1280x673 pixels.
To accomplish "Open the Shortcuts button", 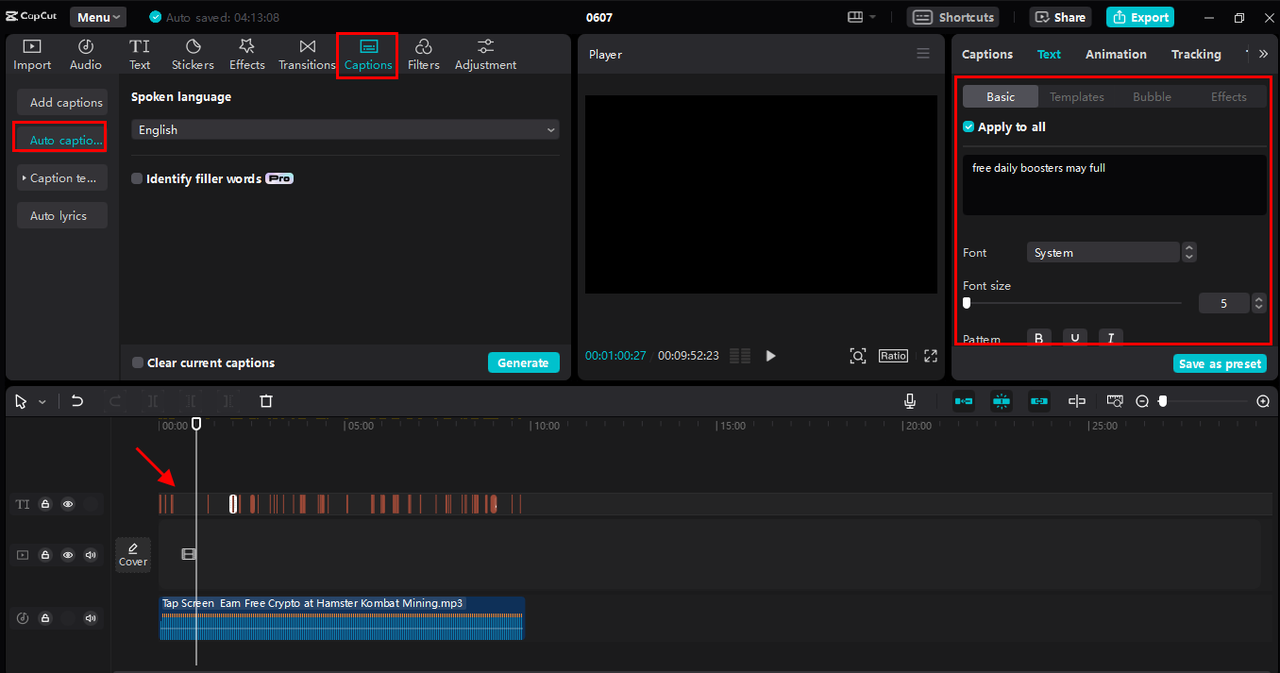I will (x=953, y=17).
